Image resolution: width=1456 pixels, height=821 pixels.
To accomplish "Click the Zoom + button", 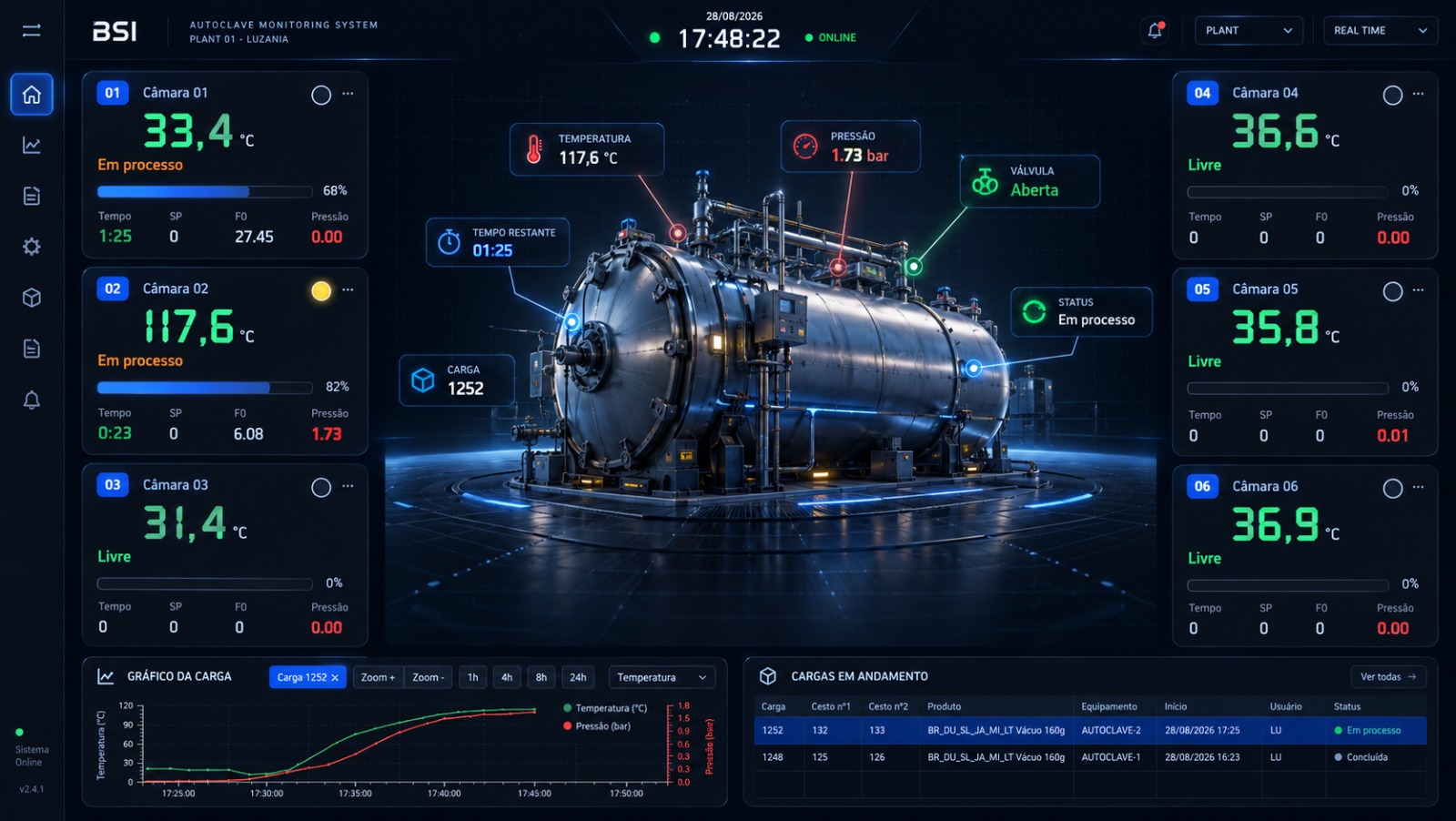I will tap(378, 677).
